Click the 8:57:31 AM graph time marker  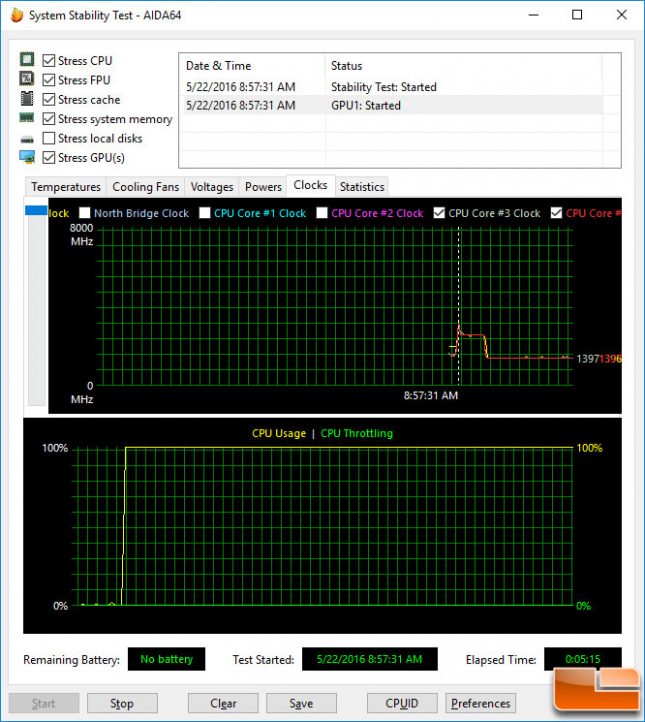[x=430, y=395]
